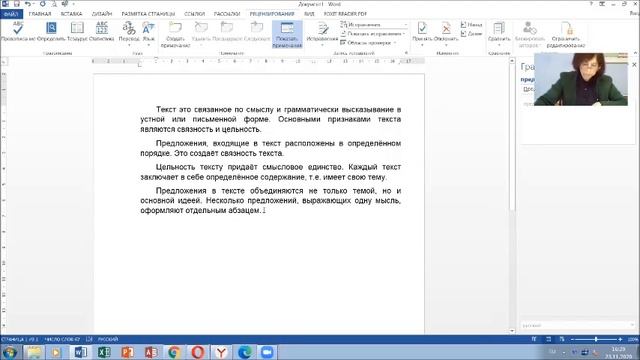This screenshot has height=360, width=640.
Task: Click the first-line indent marker on the ruler
Action: click(156, 60)
